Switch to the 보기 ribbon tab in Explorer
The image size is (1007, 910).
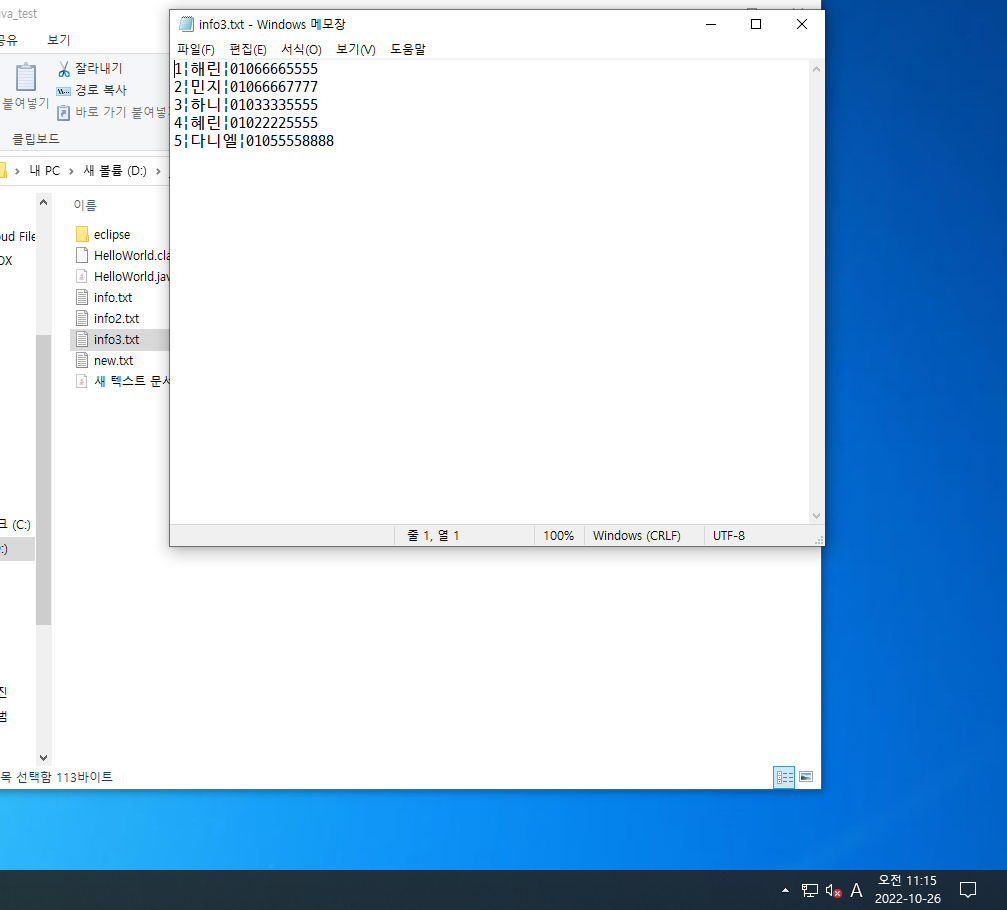(x=58, y=40)
